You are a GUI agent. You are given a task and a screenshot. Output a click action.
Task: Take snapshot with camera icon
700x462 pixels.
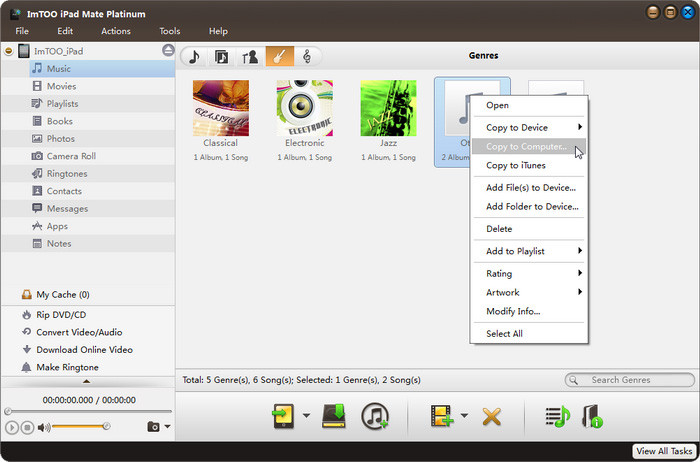[x=153, y=427]
